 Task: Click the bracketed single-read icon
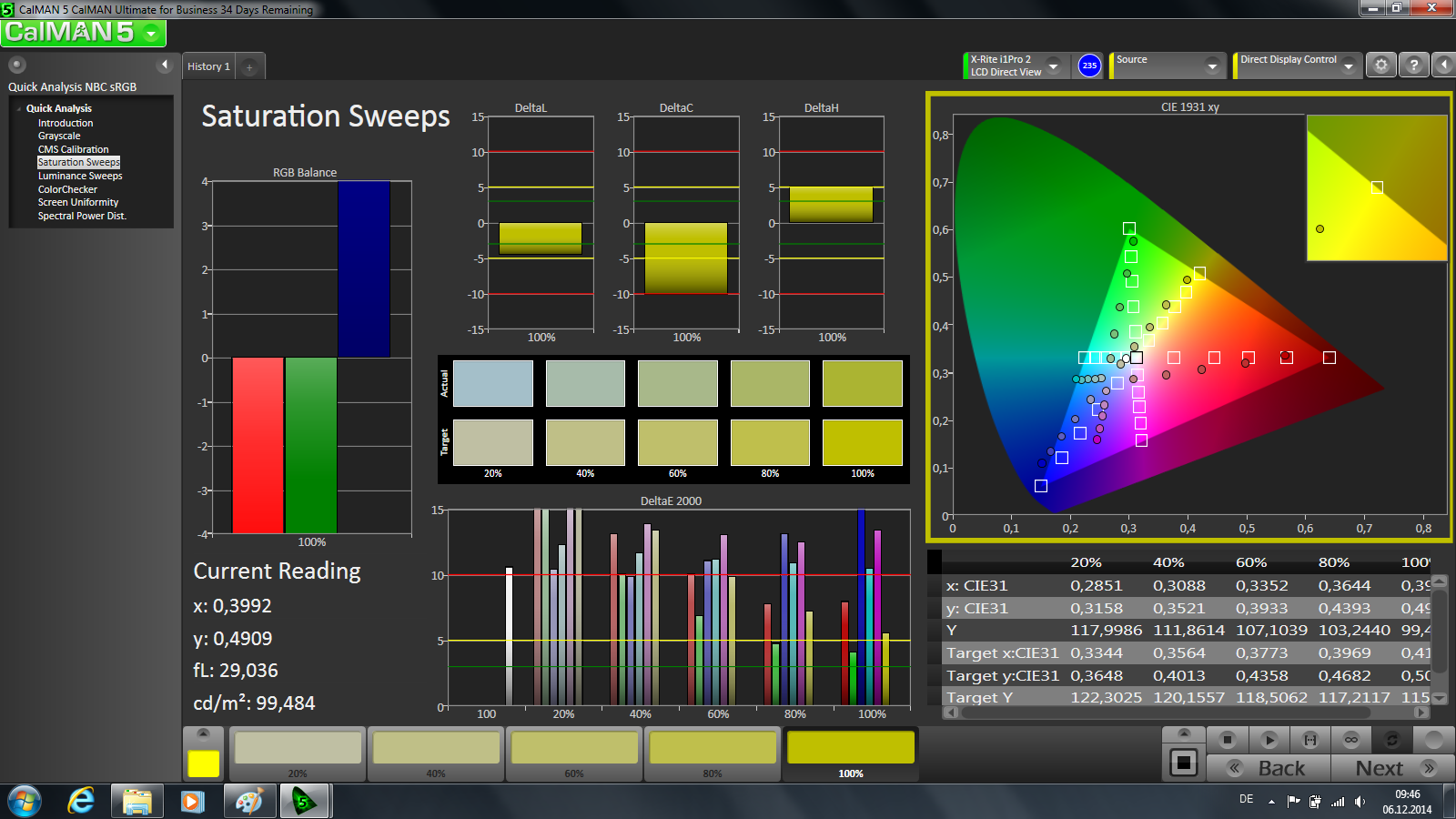[x=1310, y=740]
